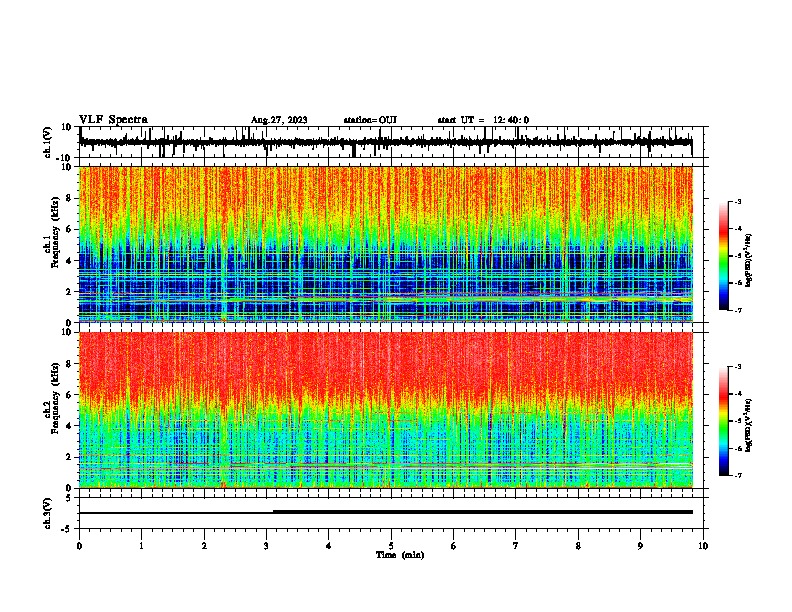
Task: Click inside the ch.1 spectrogram panel
Action: pos(386,244)
